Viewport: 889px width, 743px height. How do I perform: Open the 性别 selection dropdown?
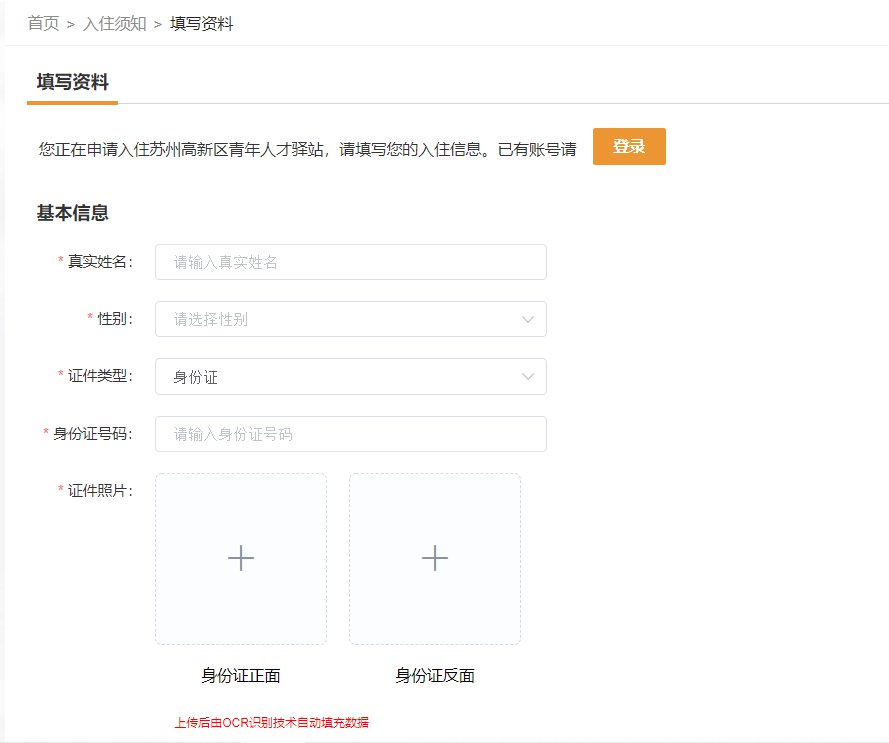coord(350,319)
